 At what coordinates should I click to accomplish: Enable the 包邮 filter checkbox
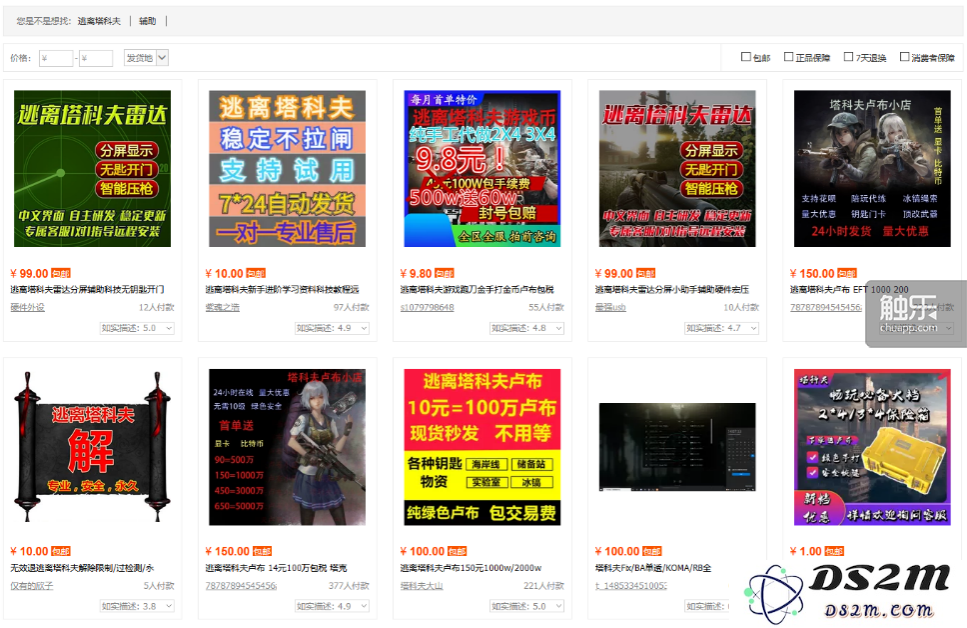click(x=746, y=57)
